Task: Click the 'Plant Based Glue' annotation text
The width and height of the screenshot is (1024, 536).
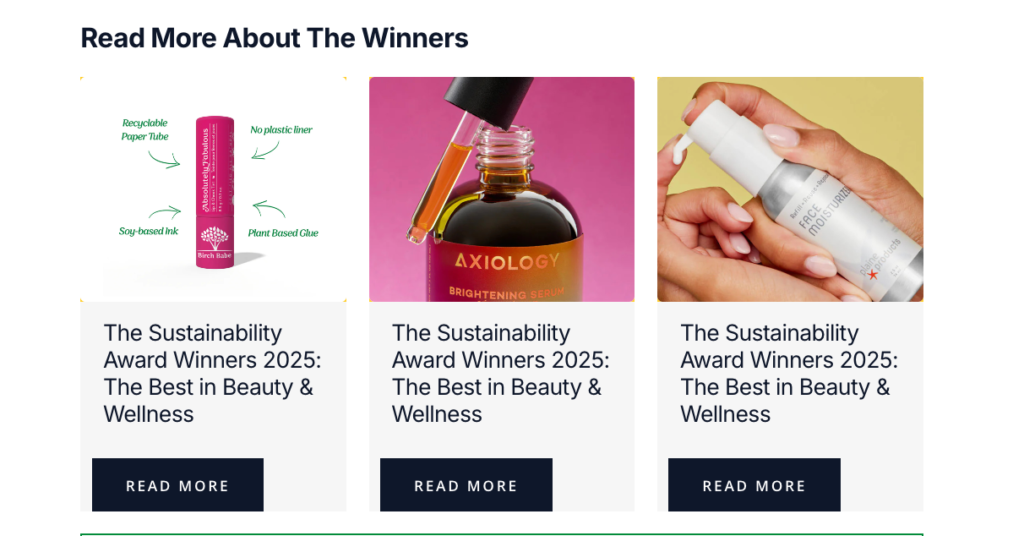Action: [x=283, y=233]
